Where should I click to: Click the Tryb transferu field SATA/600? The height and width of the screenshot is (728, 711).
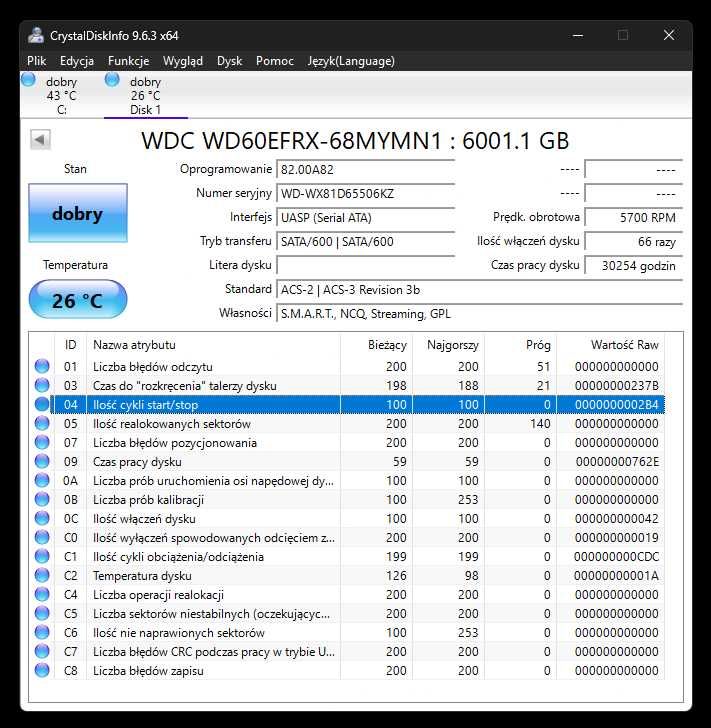tap(365, 241)
